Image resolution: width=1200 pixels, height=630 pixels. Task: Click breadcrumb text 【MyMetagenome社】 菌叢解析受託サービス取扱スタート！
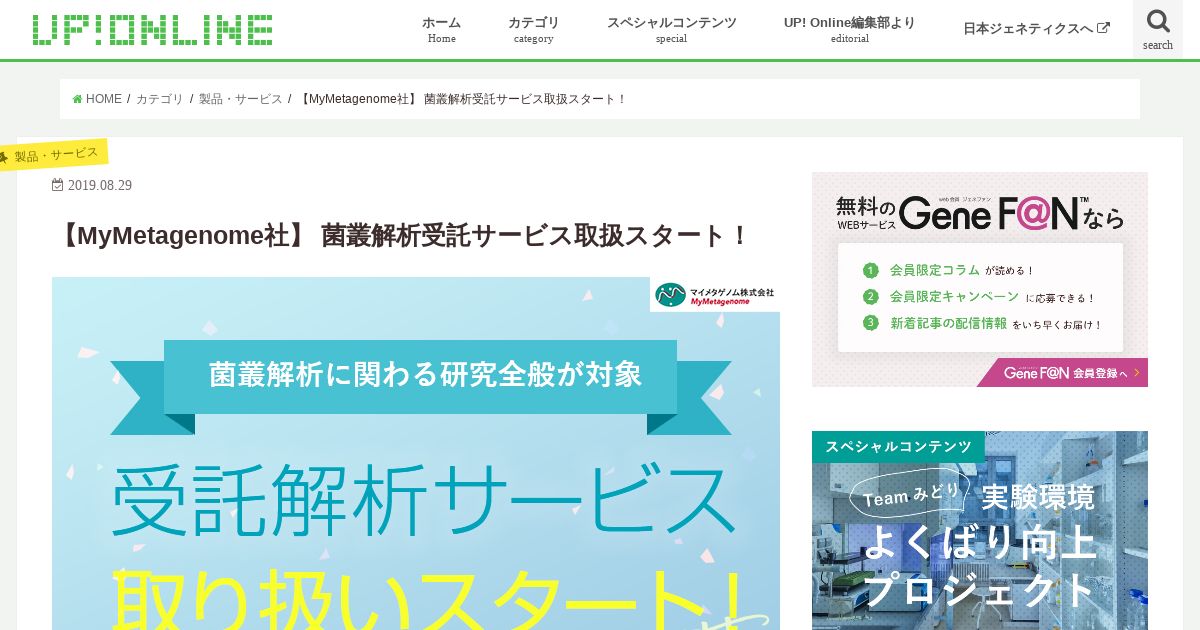(x=462, y=99)
